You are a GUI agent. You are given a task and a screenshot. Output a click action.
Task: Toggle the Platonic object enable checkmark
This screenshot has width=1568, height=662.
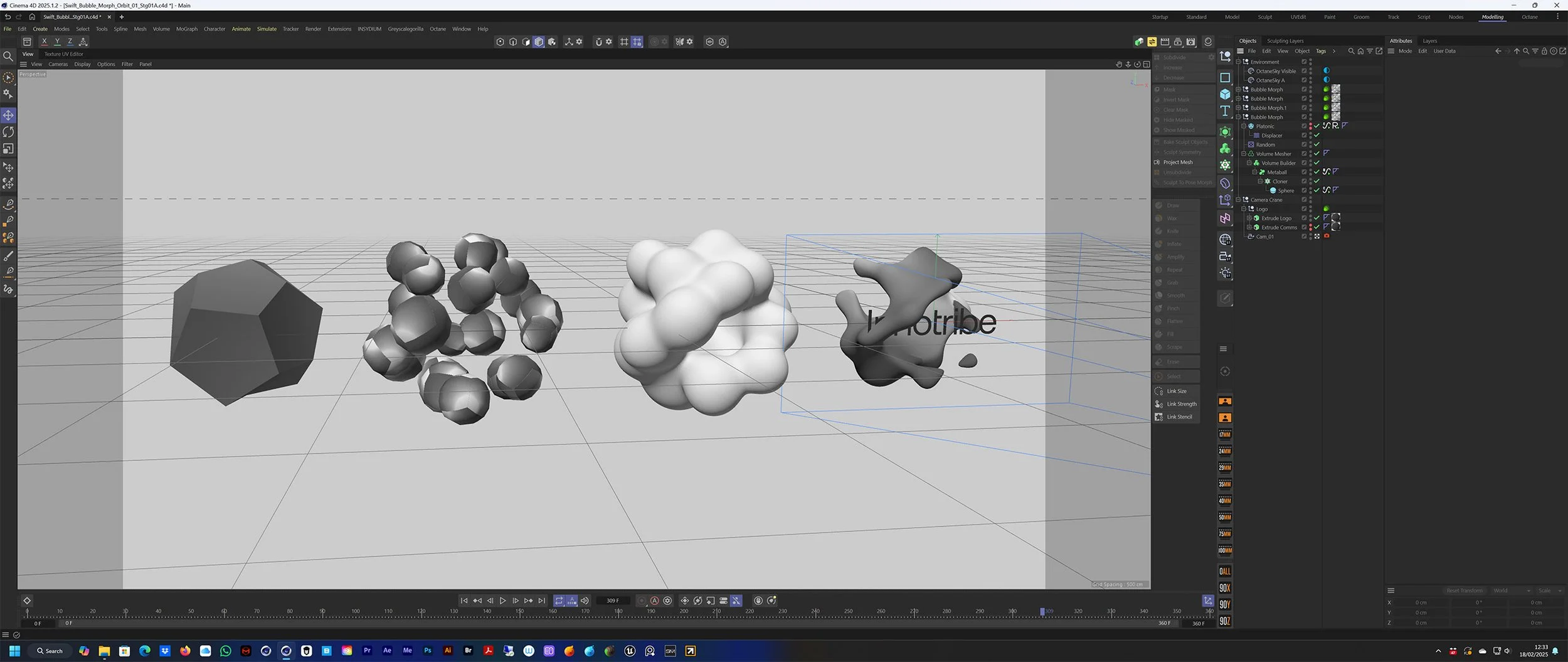coord(1317,126)
